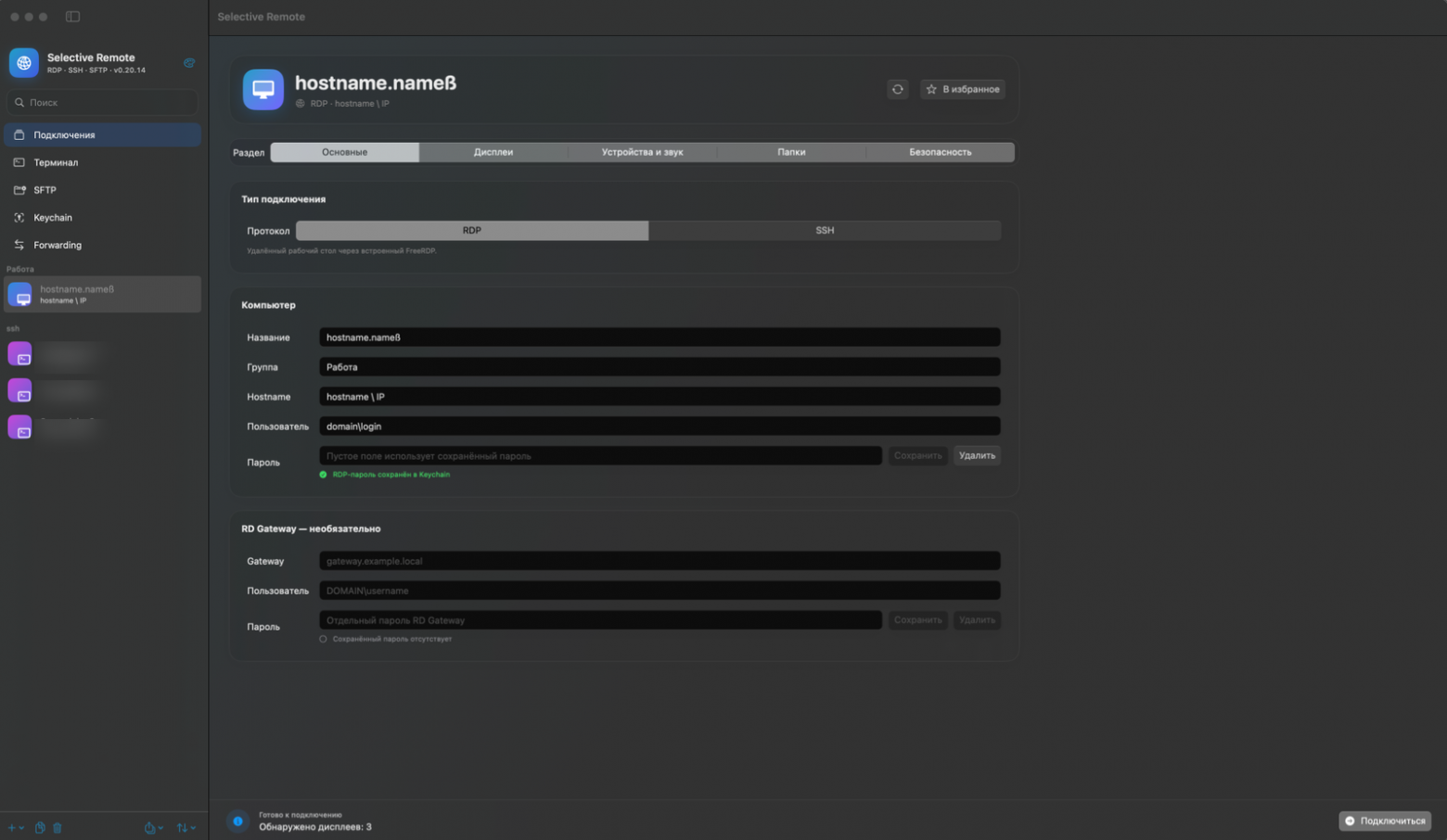Switch to the Дисплеи tab
Screen dimensions: 1447x840
(x=493, y=152)
